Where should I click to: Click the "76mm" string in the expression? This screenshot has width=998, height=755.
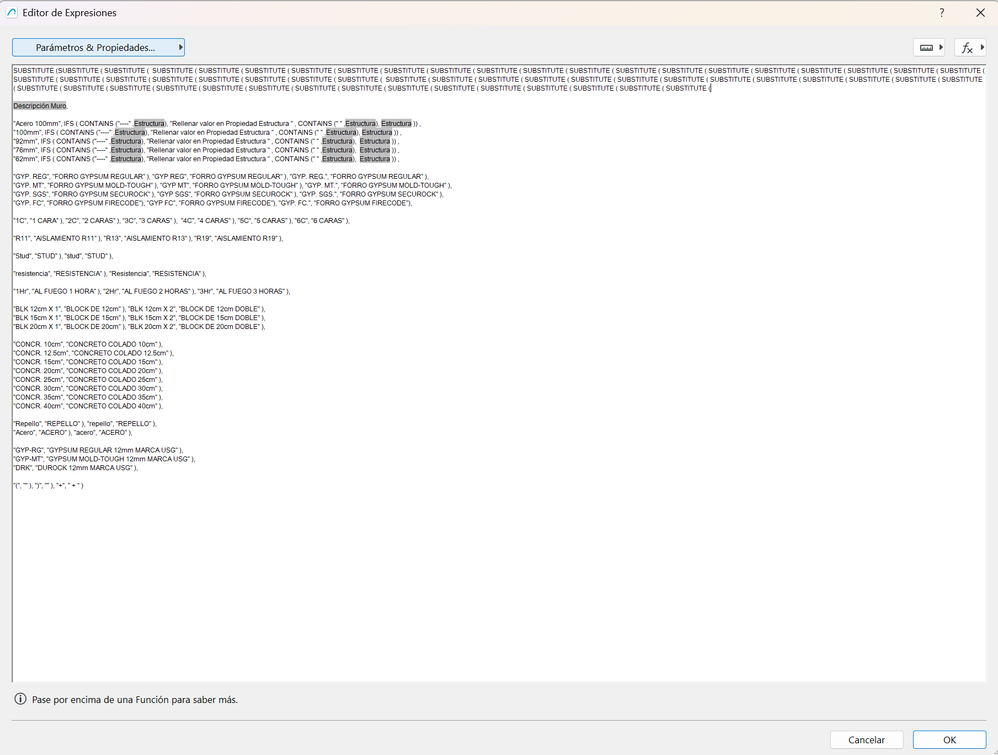[x=25, y=150]
